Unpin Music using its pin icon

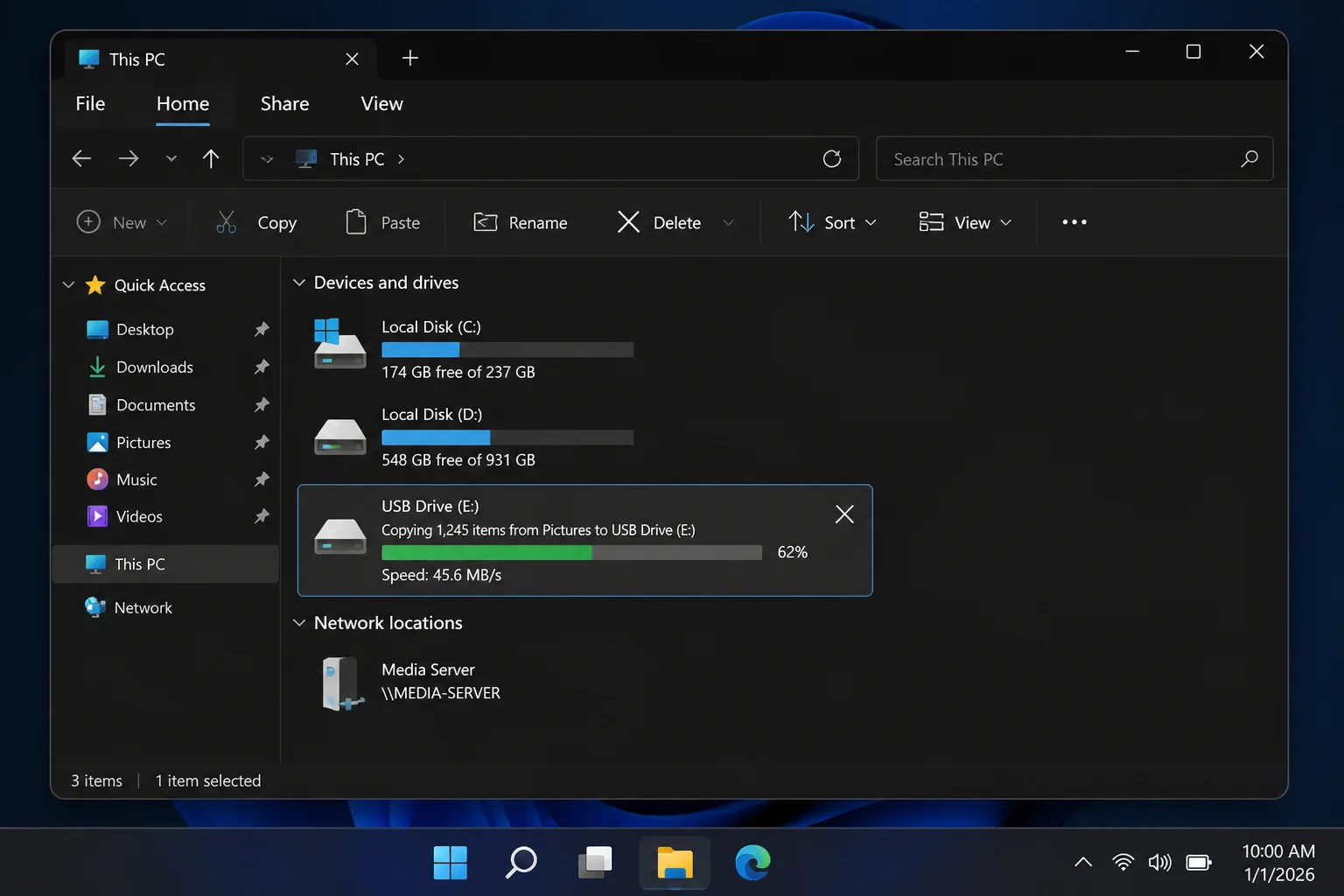262,479
